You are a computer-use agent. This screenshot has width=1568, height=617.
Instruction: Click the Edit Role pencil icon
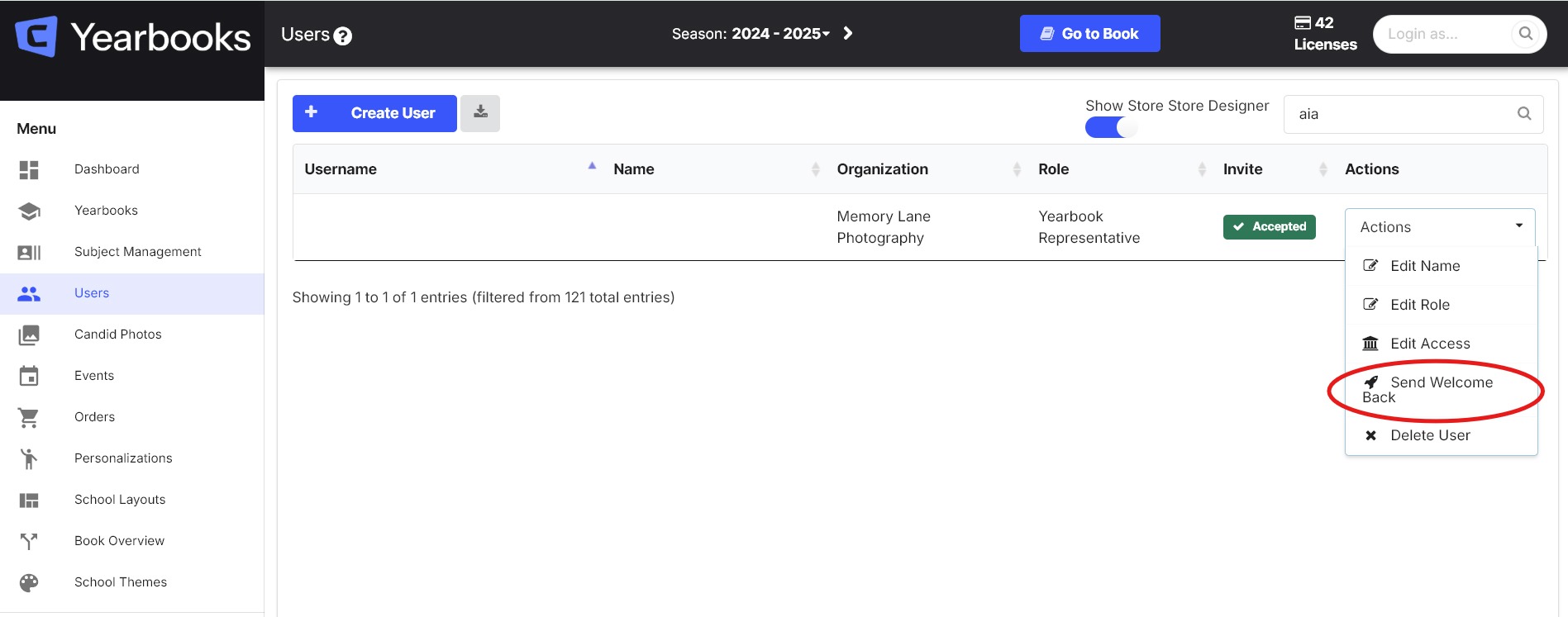tap(1370, 305)
